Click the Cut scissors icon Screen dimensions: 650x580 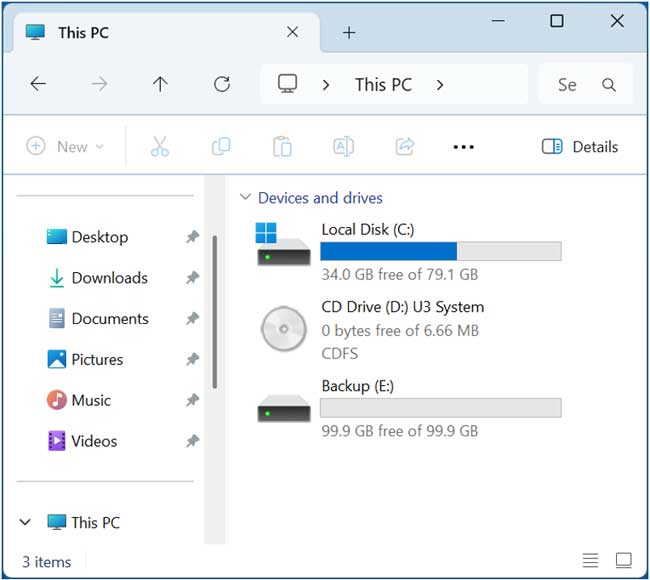click(x=160, y=146)
